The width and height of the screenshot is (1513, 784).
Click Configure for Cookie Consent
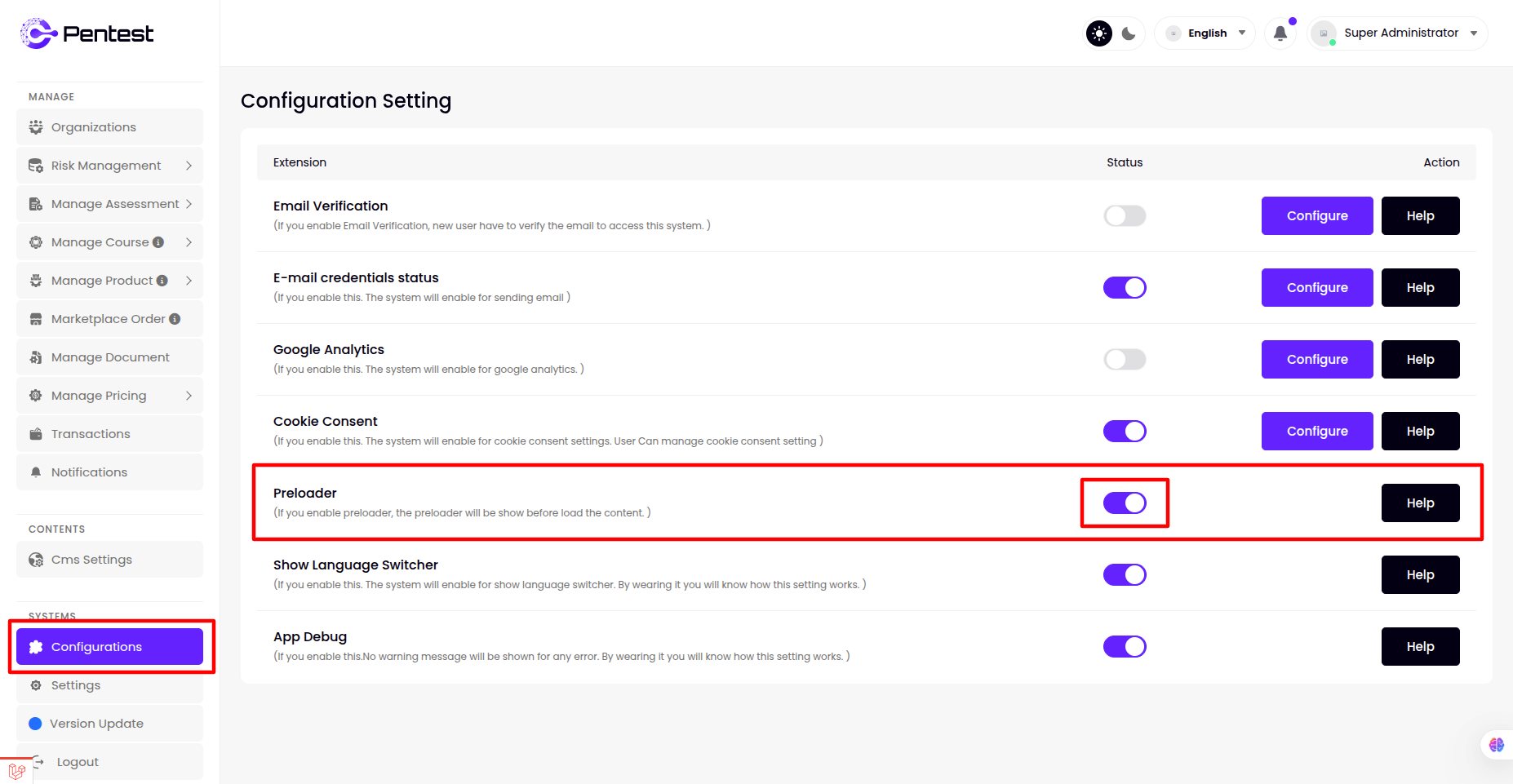pos(1316,432)
